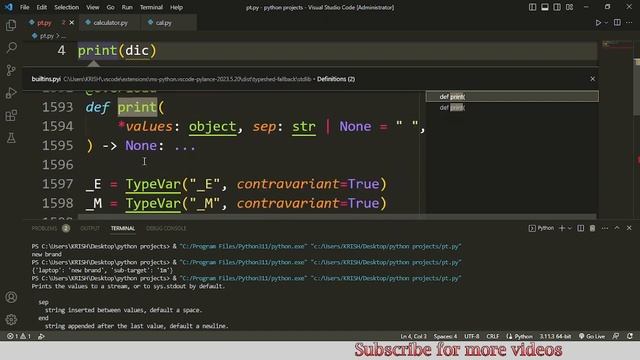
Task: Toggle bottom panel layout icon
Action: (x=544, y=7)
